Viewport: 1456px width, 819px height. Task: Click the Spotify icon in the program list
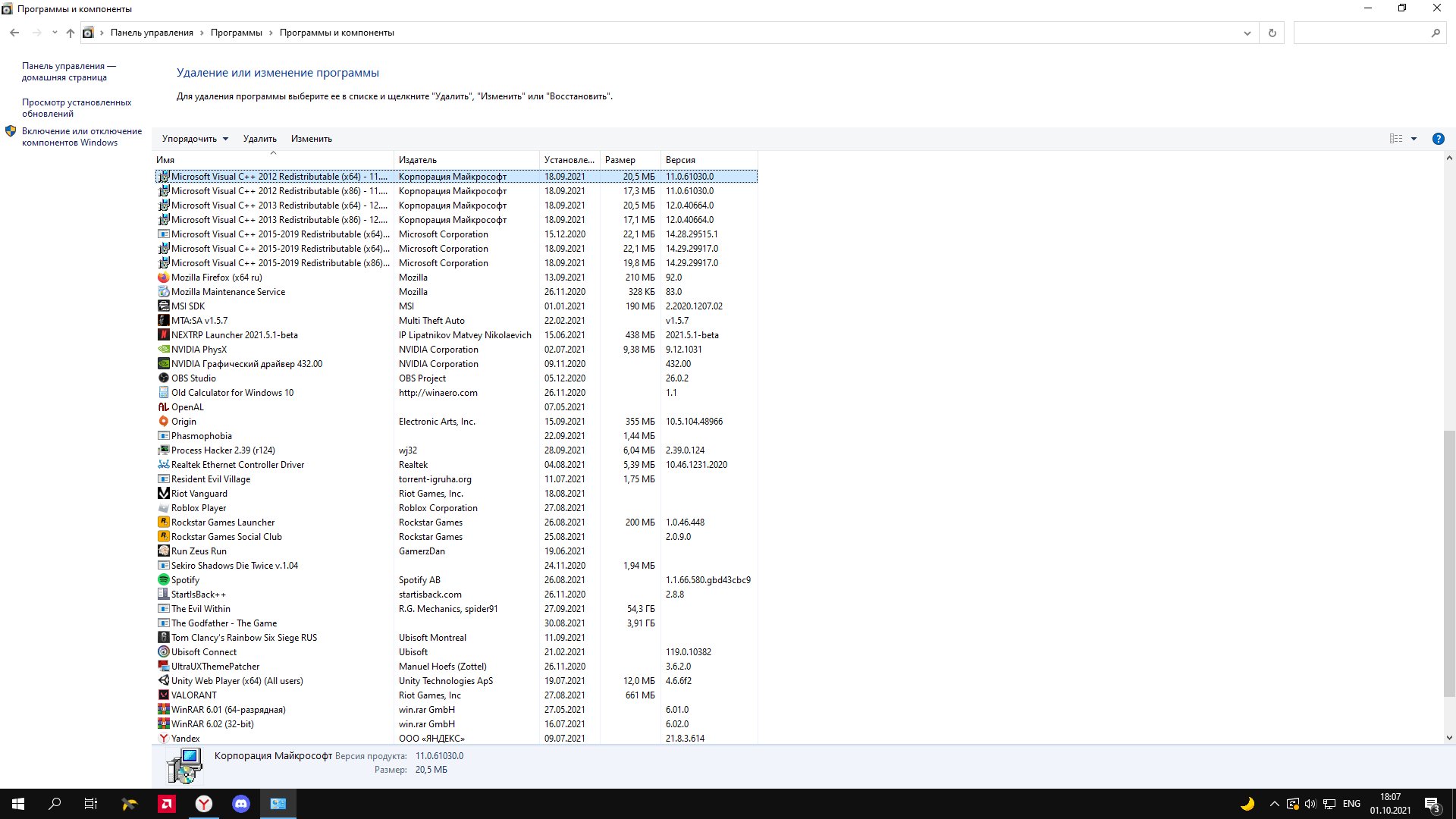point(163,580)
